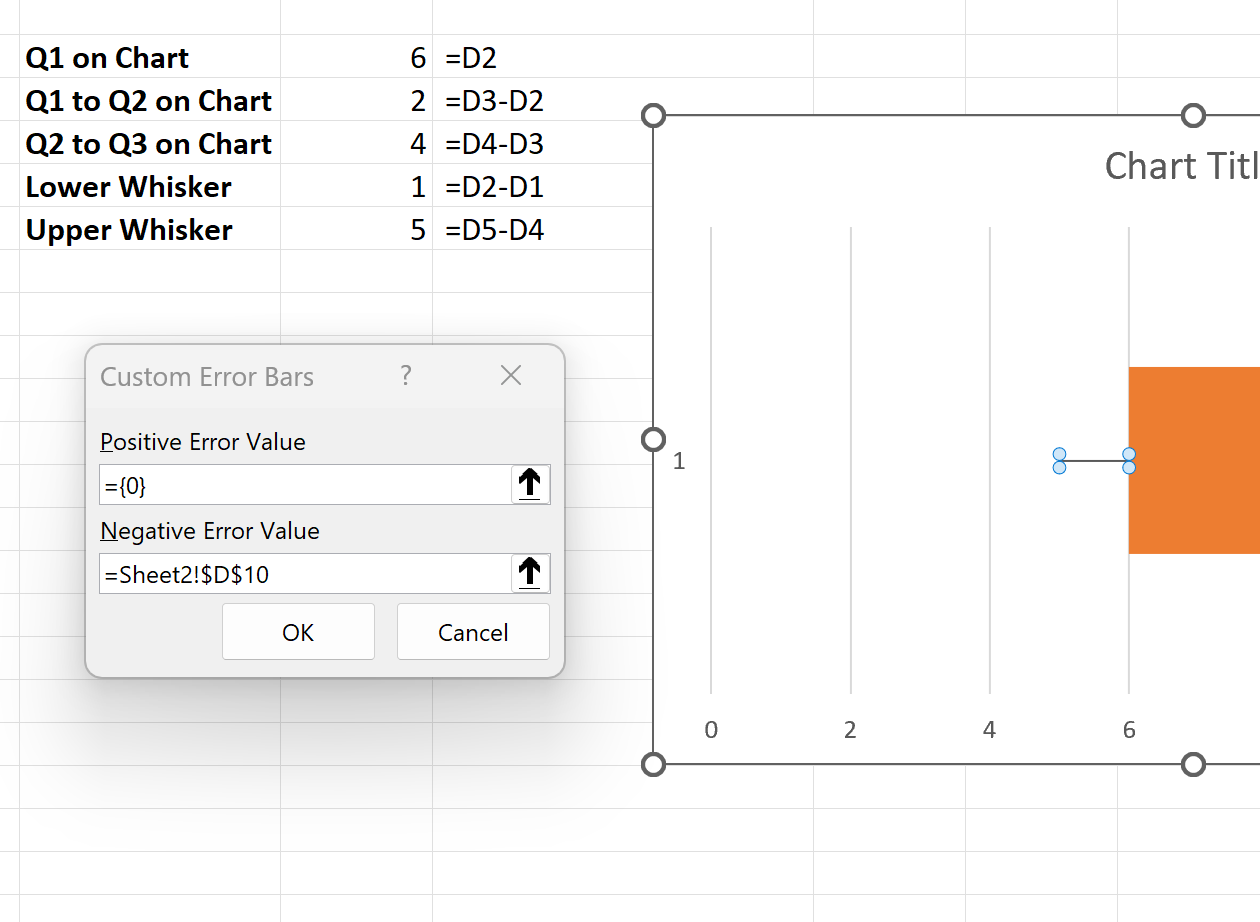Close the Custom Error Bars dialog with X
Image resolution: width=1260 pixels, height=922 pixels.
[x=510, y=375]
